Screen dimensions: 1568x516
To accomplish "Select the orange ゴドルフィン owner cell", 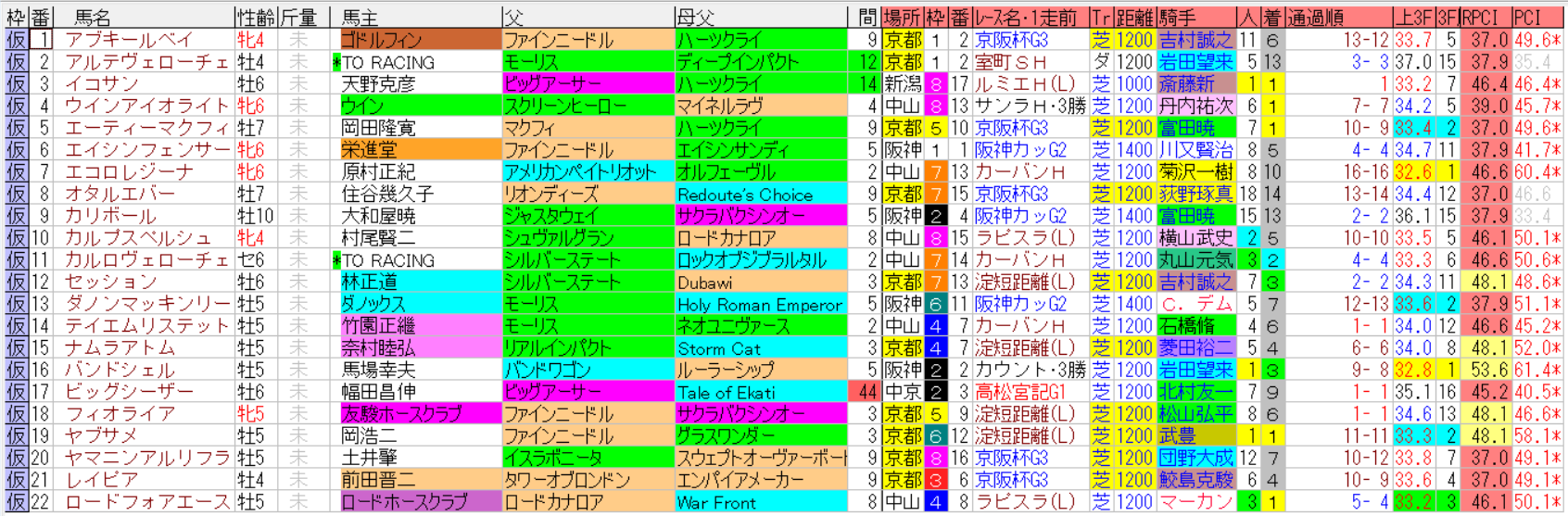I will pos(419,40).
